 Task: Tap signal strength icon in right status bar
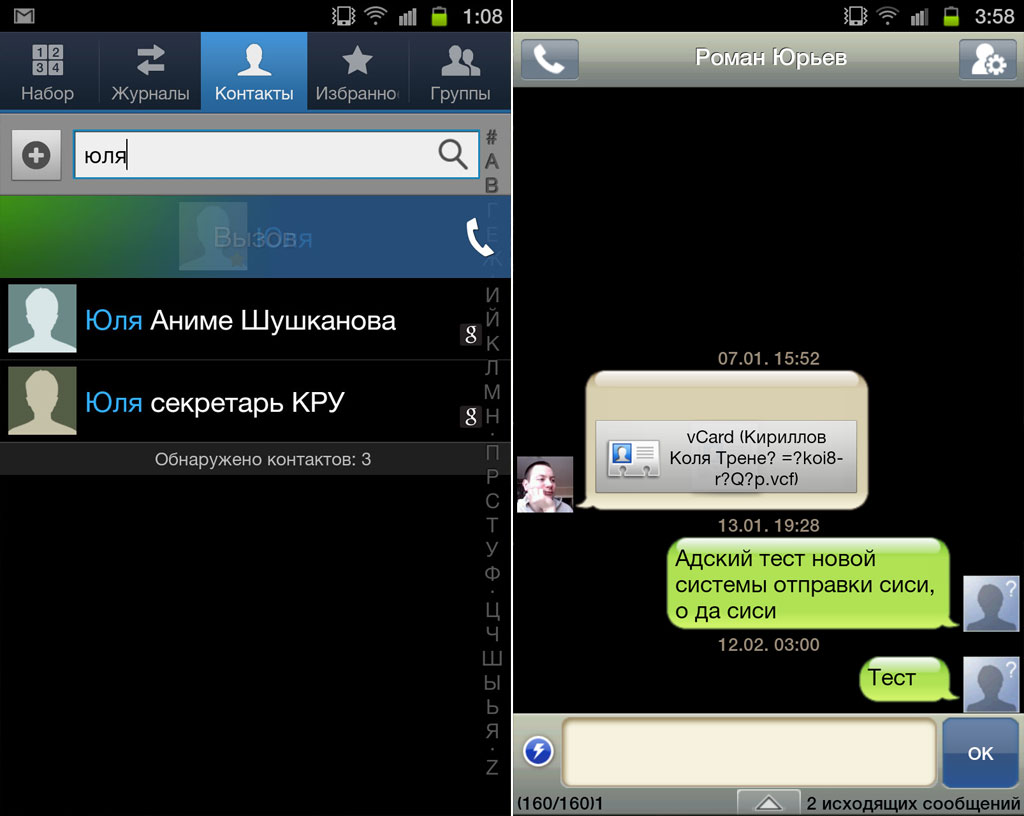pyautogui.click(x=920, y=16)
